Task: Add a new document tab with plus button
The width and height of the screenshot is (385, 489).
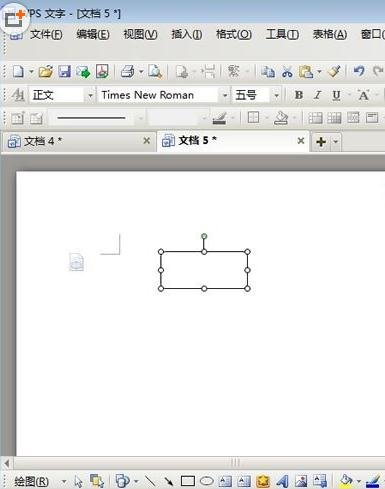Action: 321,142
